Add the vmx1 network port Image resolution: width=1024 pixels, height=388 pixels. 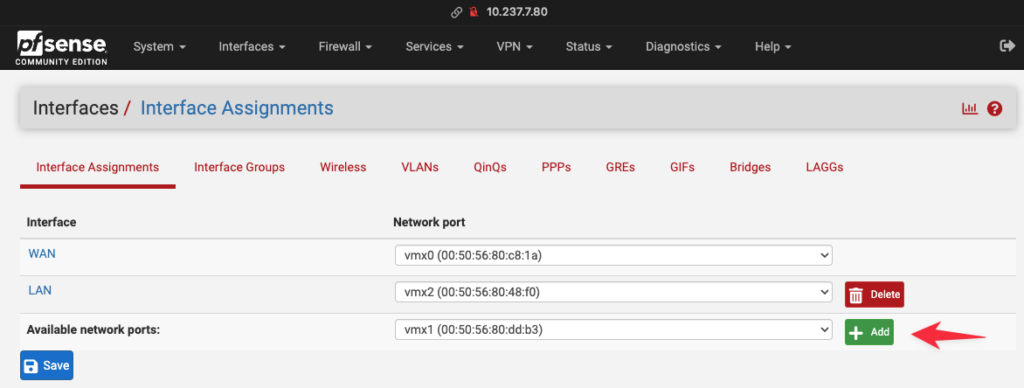[869, 332]
